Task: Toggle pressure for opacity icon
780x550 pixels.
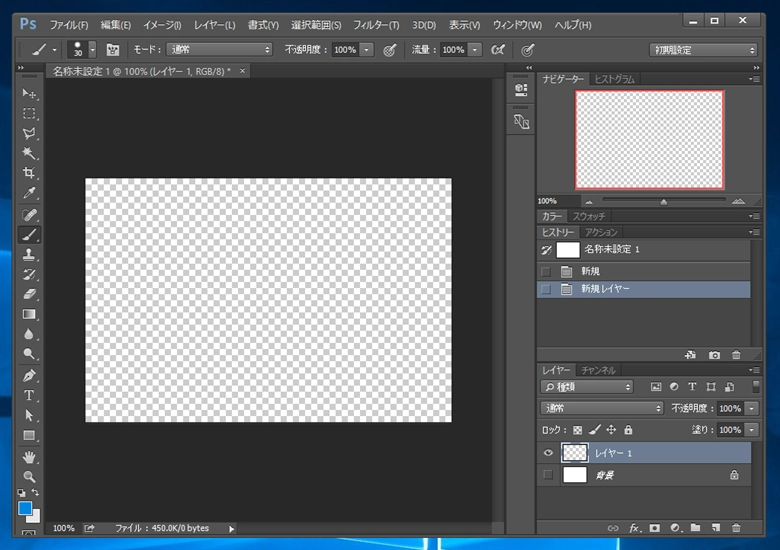Action: (x=390, y=50)
